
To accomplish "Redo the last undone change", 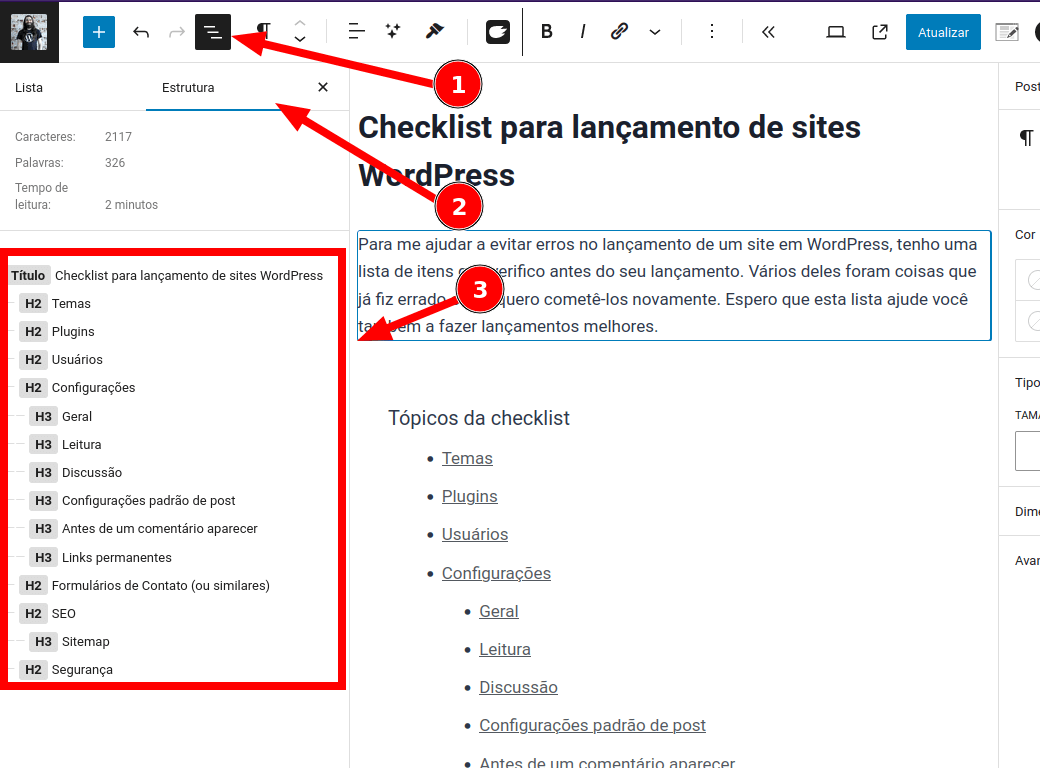I will click(176, 32).
